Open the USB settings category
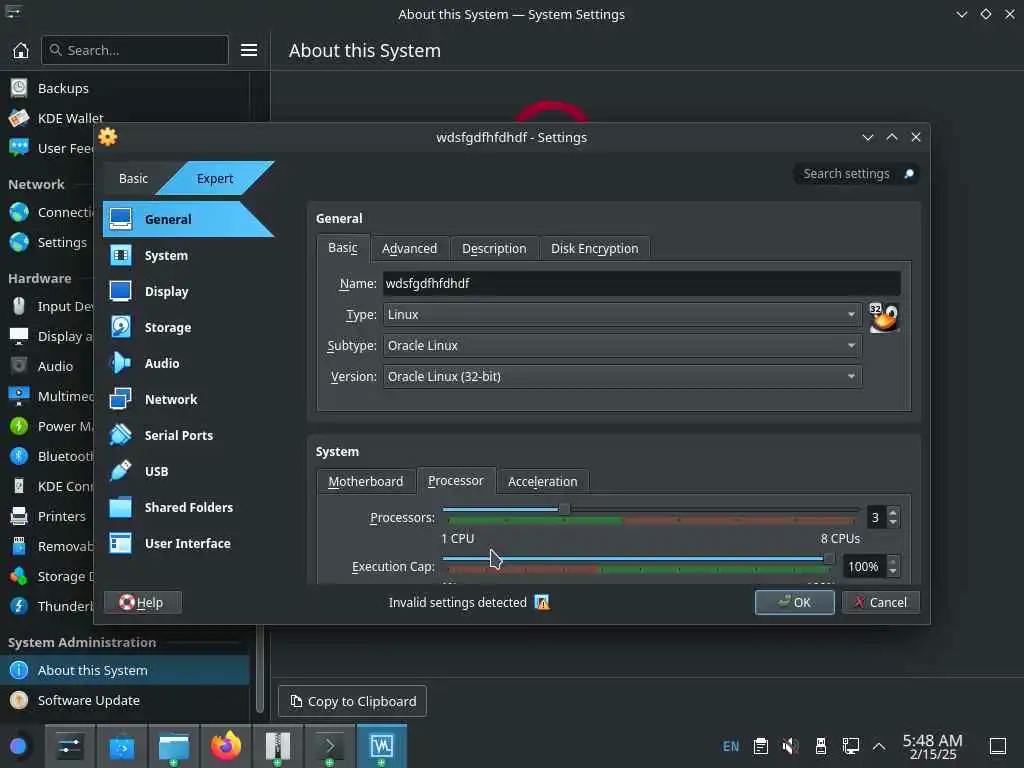 [188, 471]
